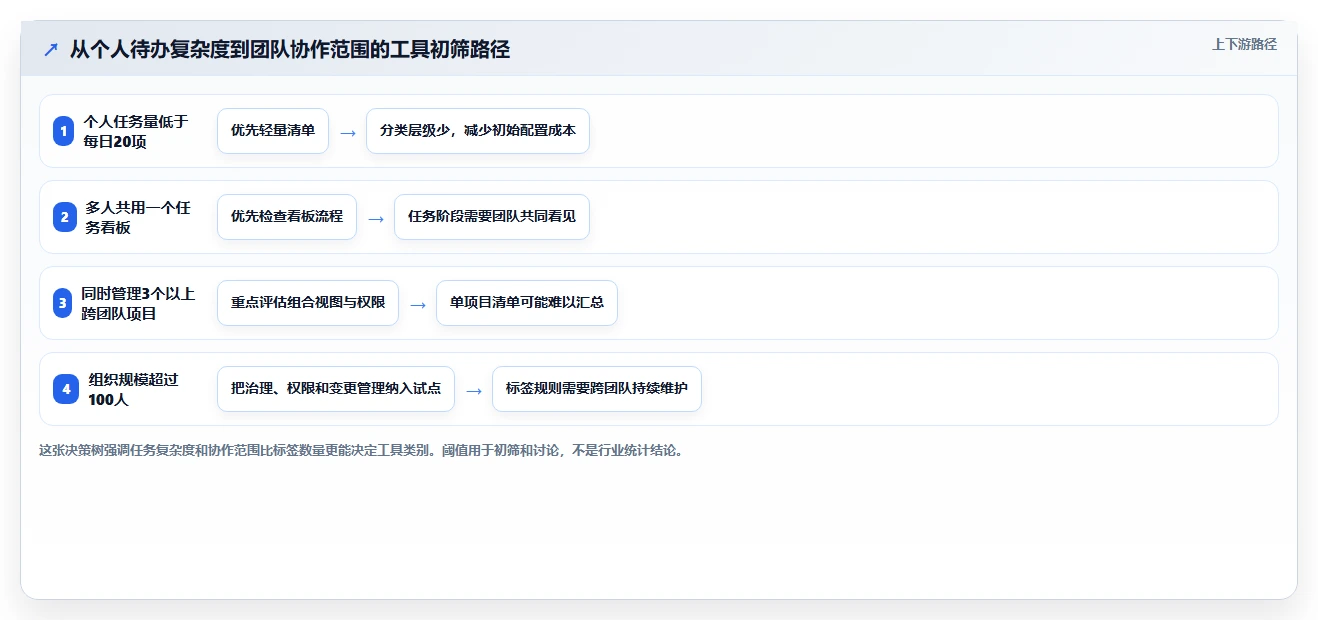Click the arrow after 重点评估组合视图与权限
1318x620 pixels.
pos(418,304)
